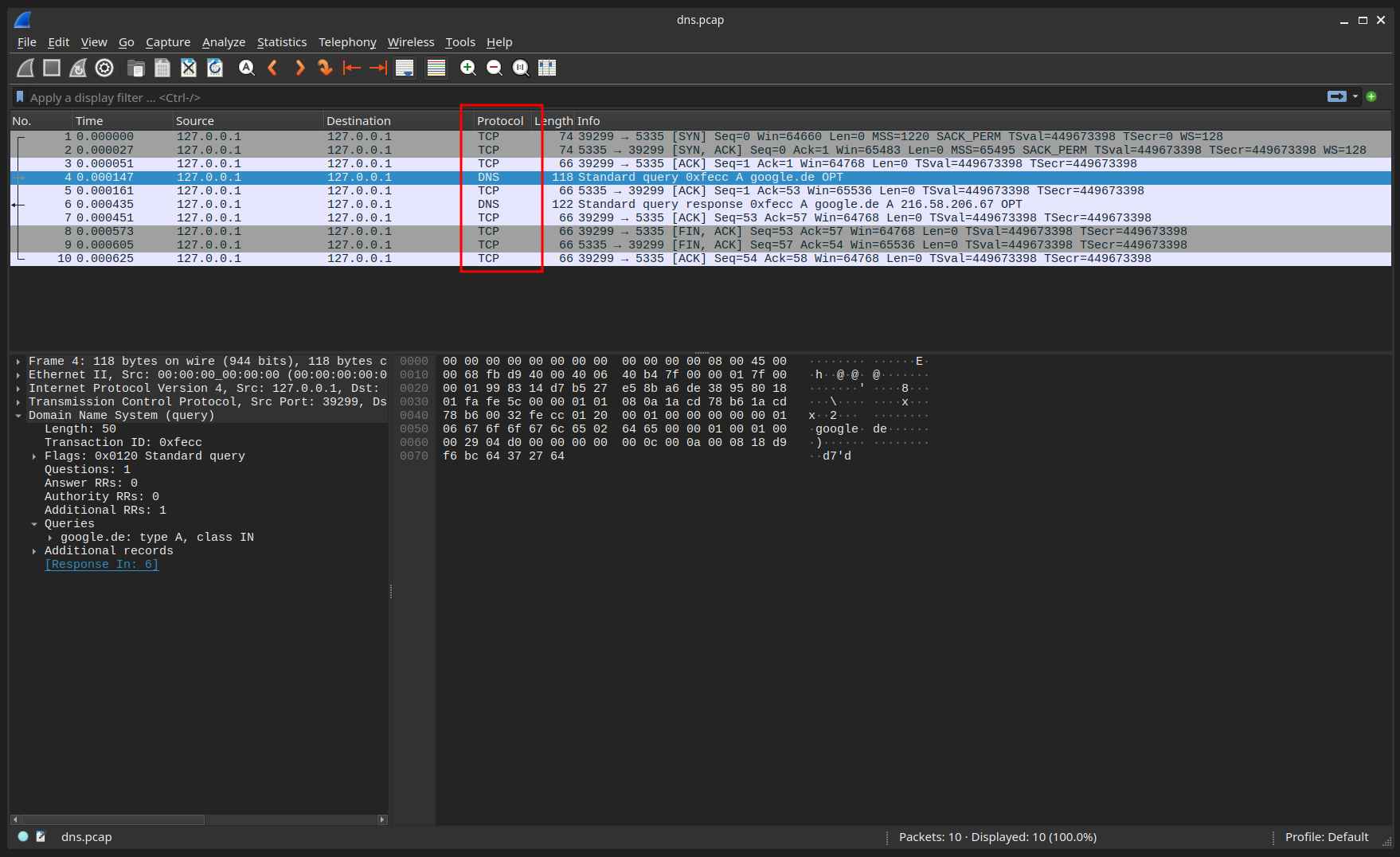Click the packet details horizontal scrollbar
Image resolution: width=1400 pixels, height=857 pixels.
pos(198,820)
